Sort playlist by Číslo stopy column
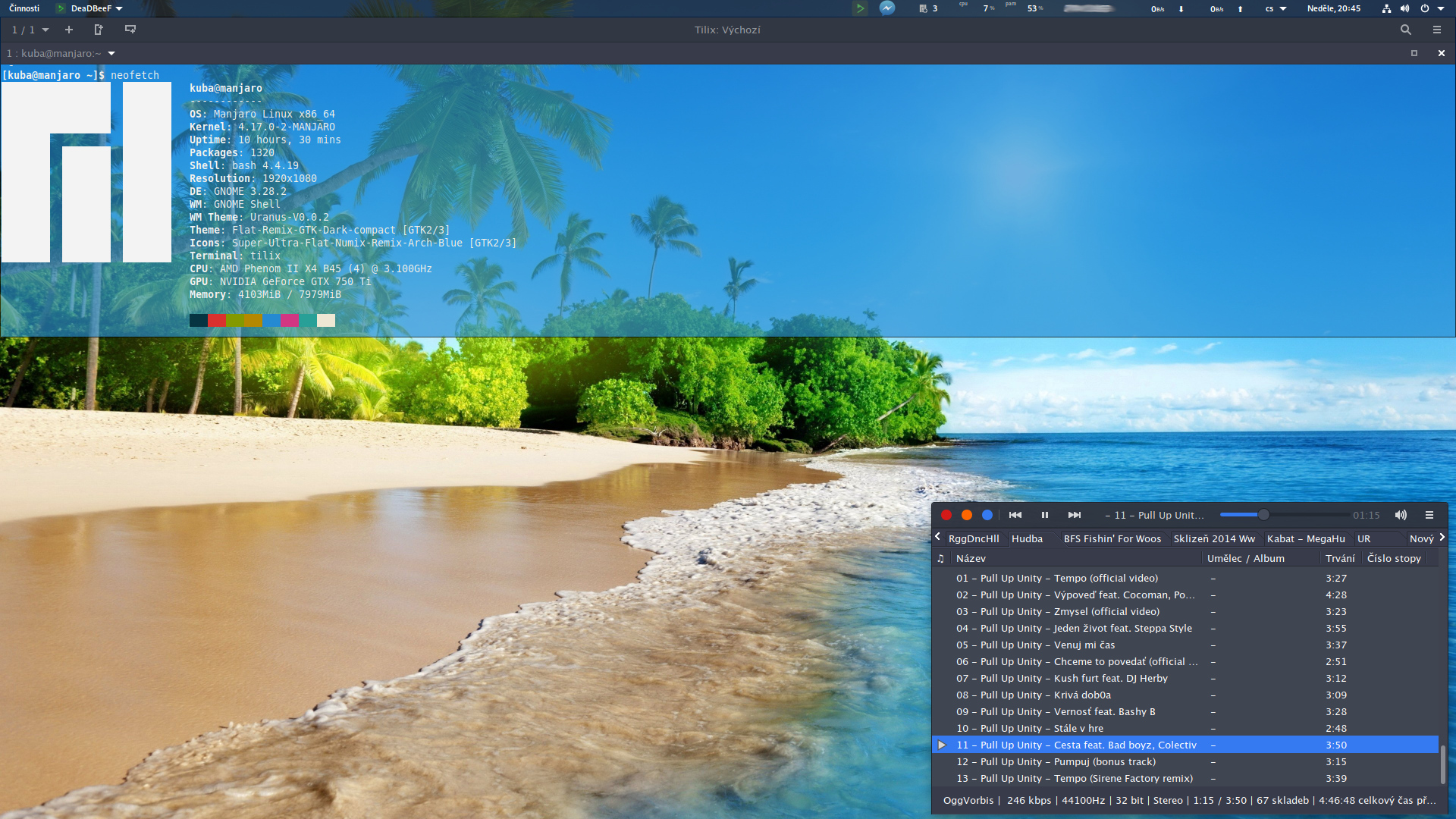Image resolution: width=1456 pixels, height=819 pixels. (1394, 558)
